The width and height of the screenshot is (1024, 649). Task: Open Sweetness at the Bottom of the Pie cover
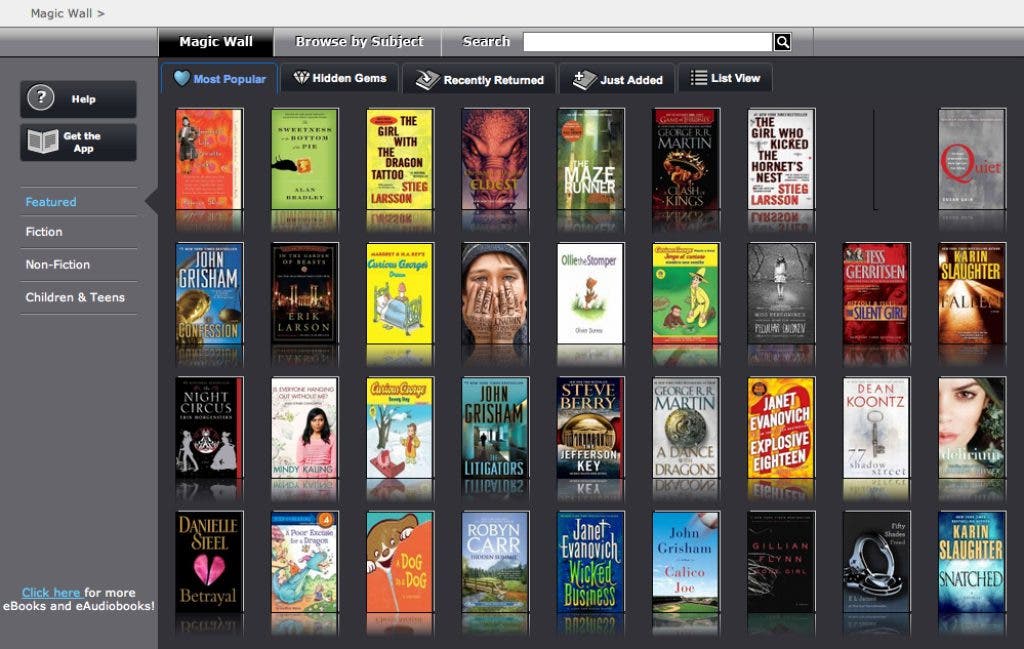click(304, 159)
